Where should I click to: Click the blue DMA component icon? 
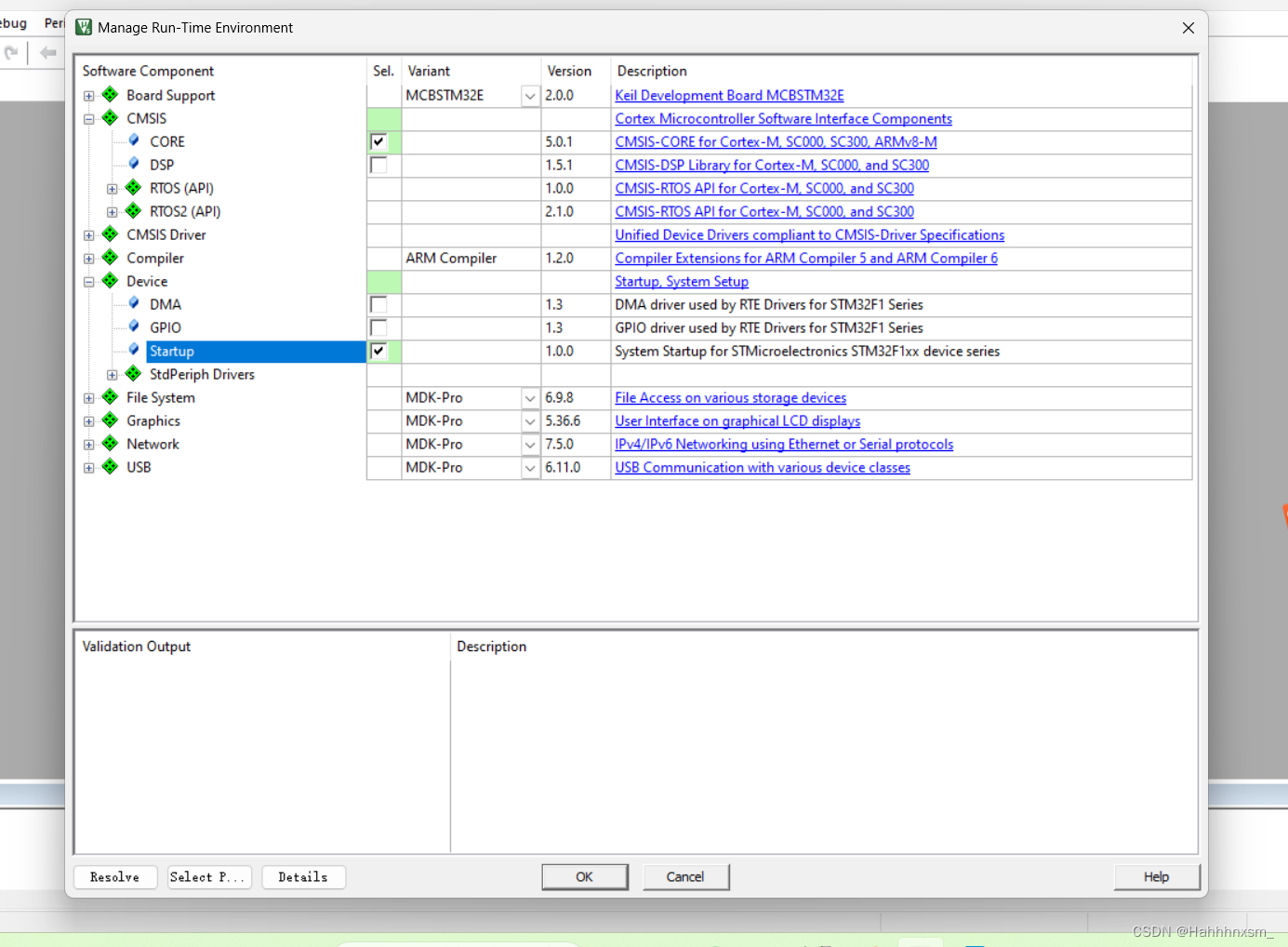coord(134,303)
